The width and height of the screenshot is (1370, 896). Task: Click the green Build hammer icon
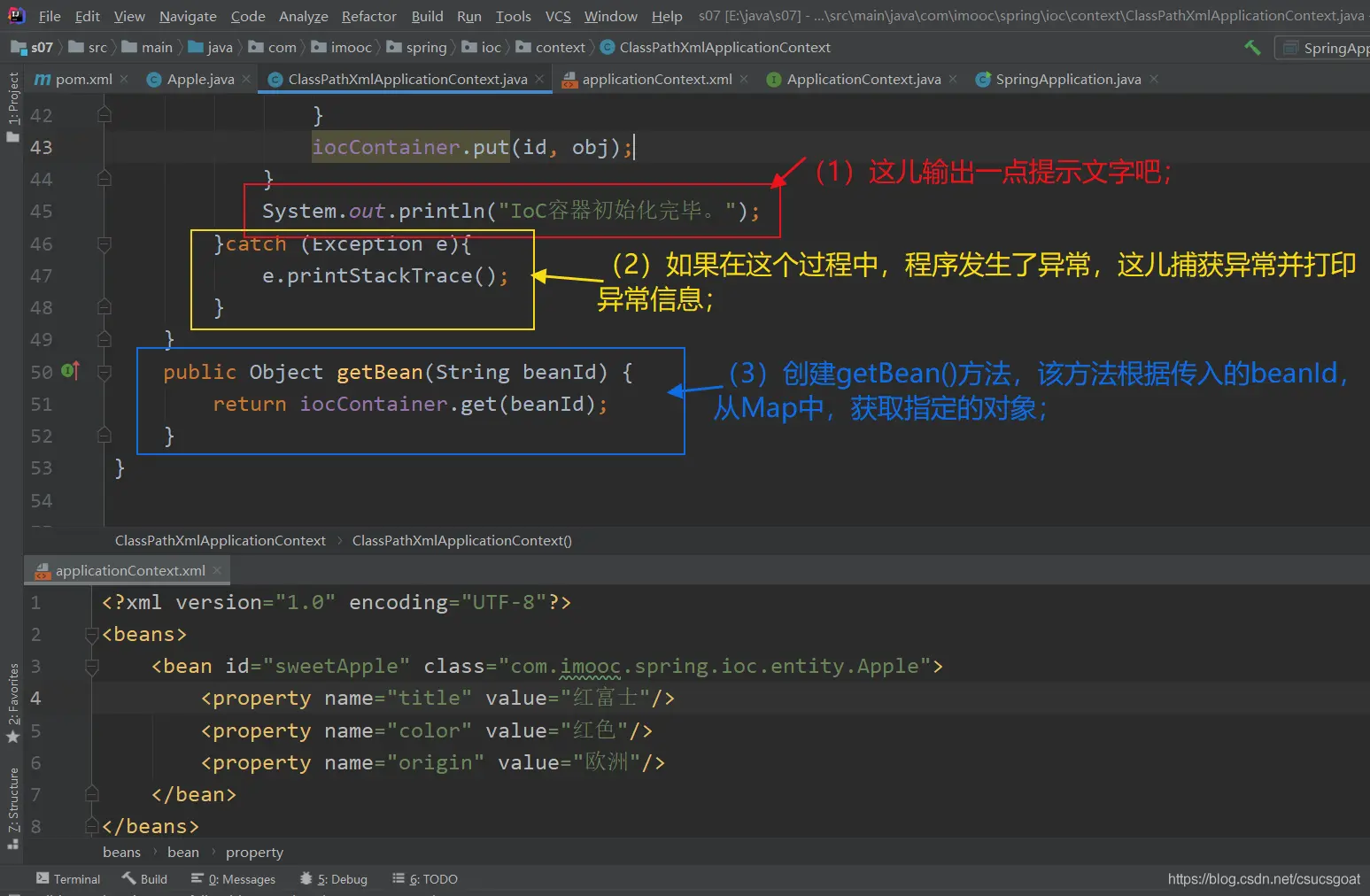click(1252, 48)
